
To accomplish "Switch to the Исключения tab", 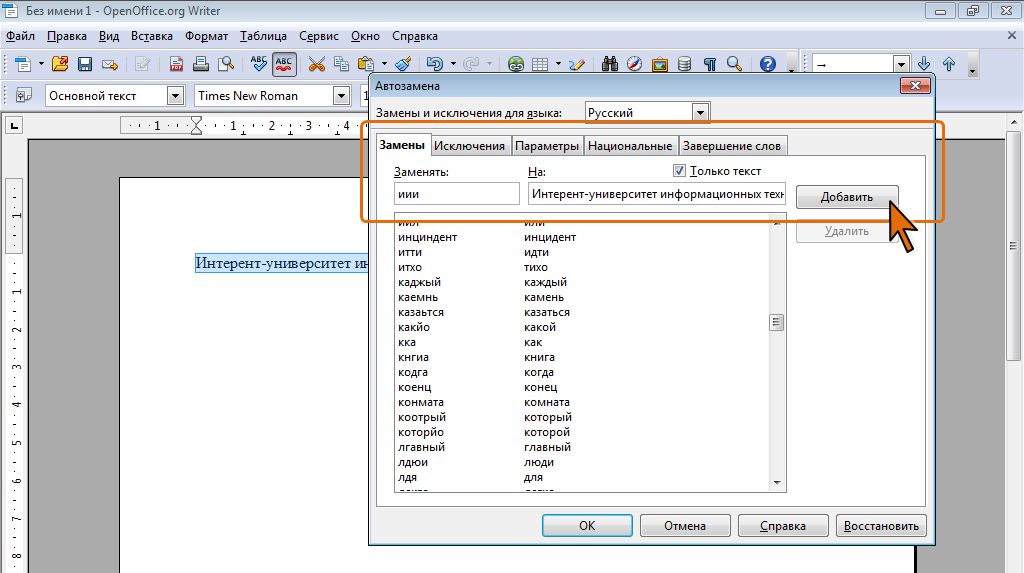I will pos(470,146).
